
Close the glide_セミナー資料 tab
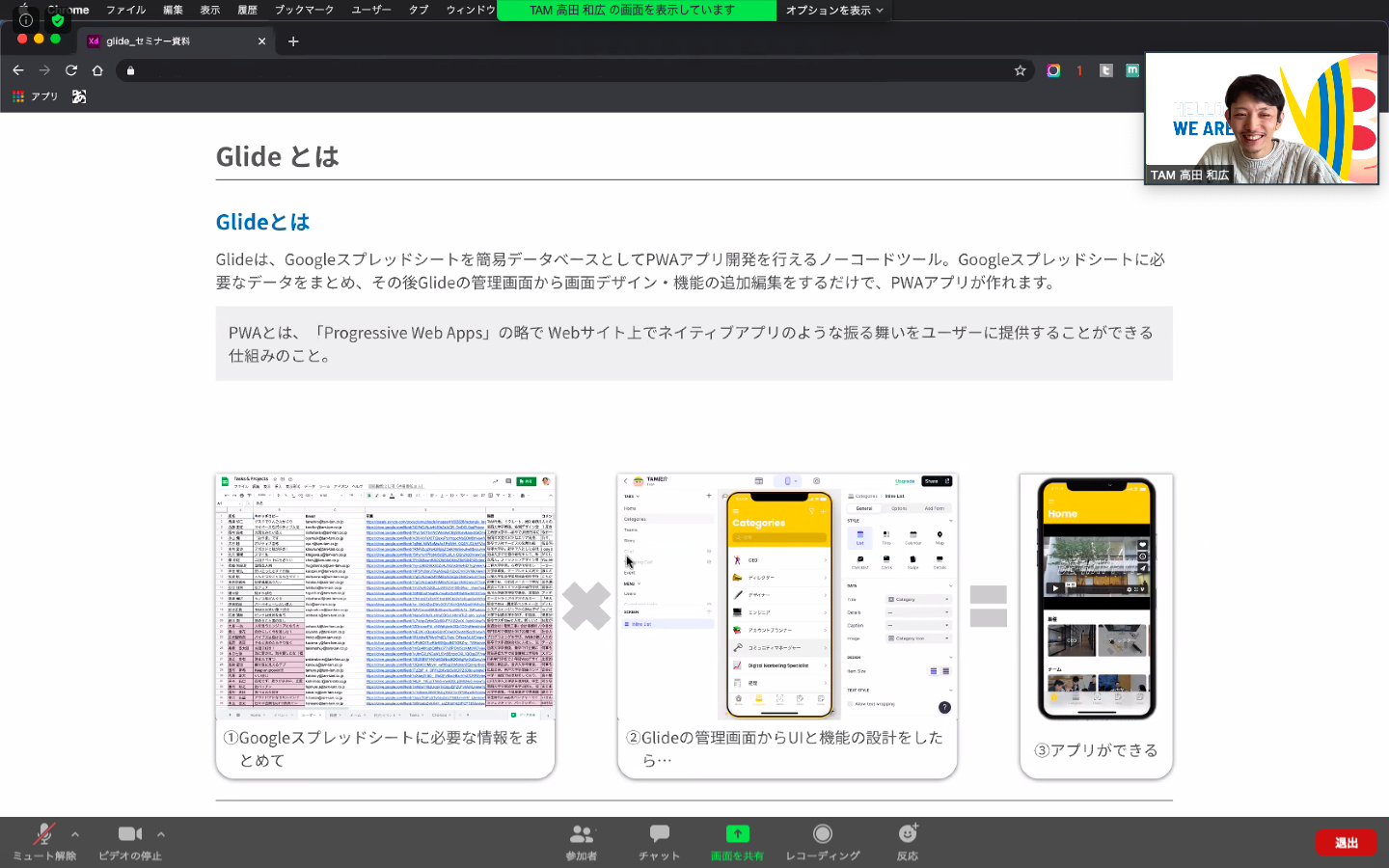click(x=261, y=41)
